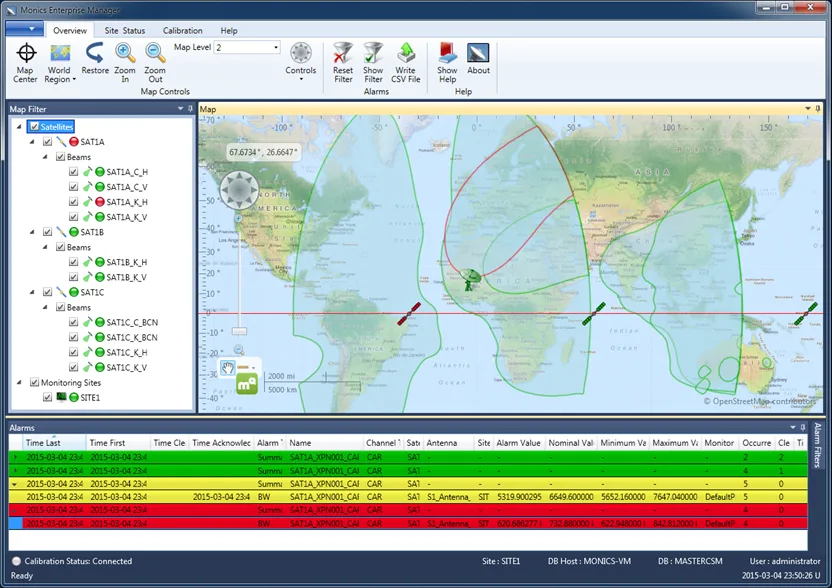Click the Reset Filter funnel icon
The width and height of the screenshot is (832, 588).
[343, 53]
